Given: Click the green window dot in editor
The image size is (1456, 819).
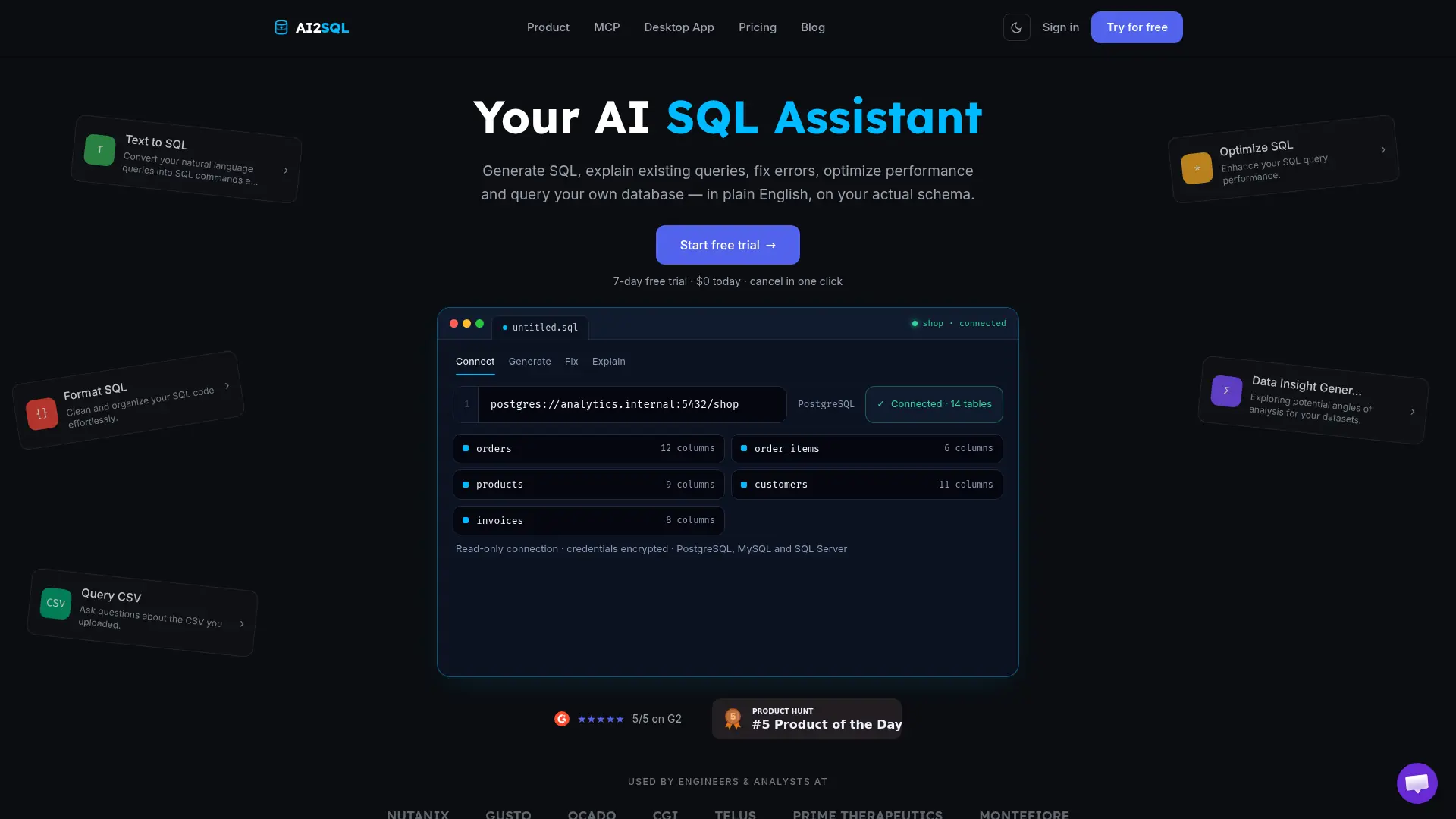Looking at the screenshot, I should 479,324.
